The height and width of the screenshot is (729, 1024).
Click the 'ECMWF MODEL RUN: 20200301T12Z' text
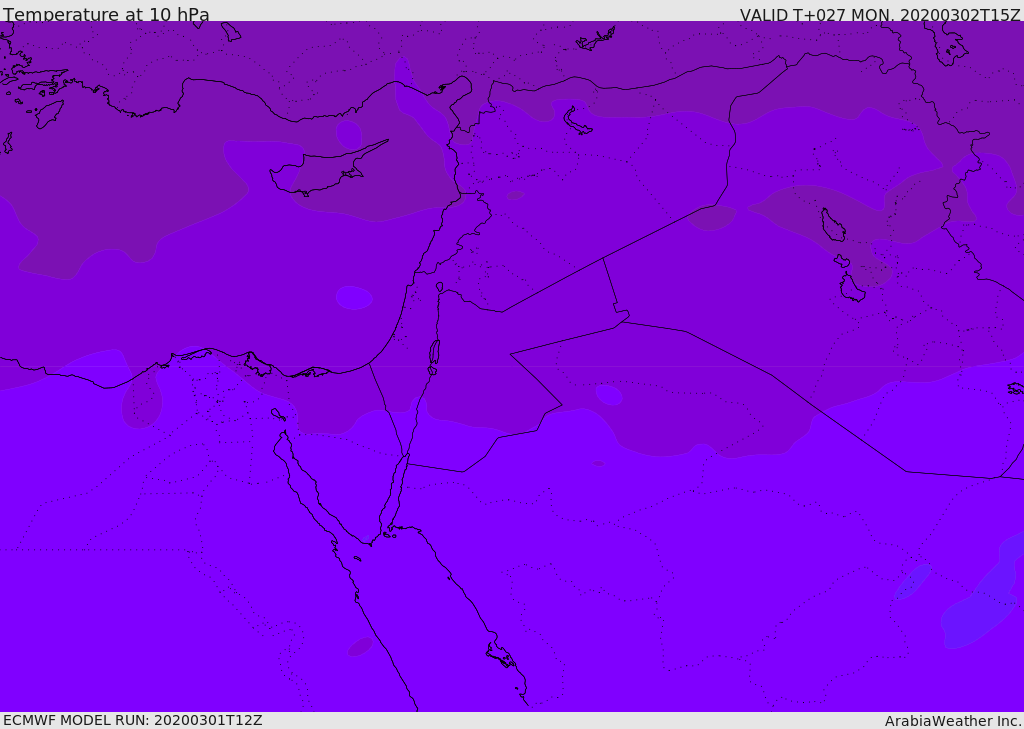click(133, 720)
